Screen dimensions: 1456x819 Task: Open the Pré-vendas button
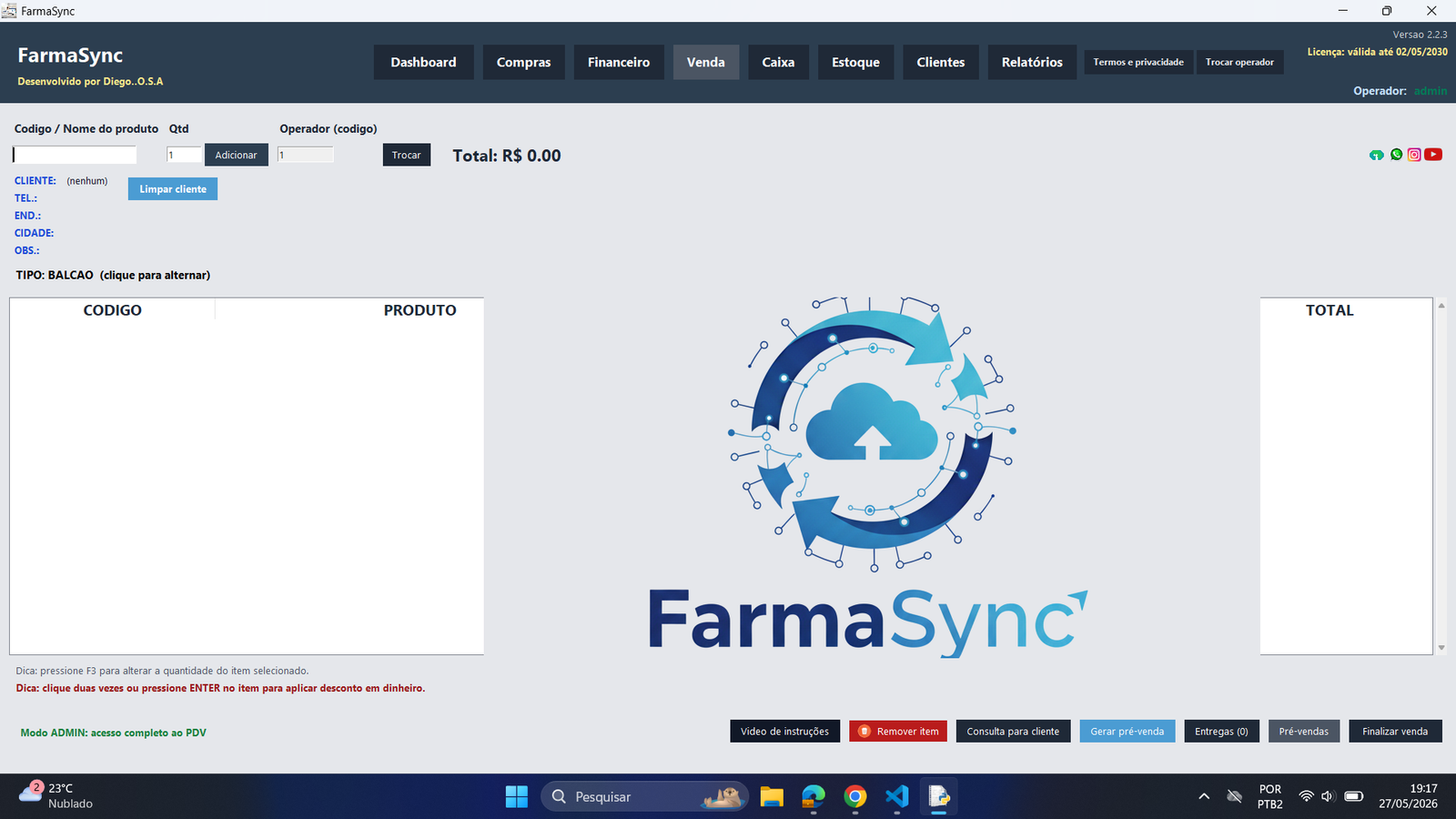[1304, 731]
